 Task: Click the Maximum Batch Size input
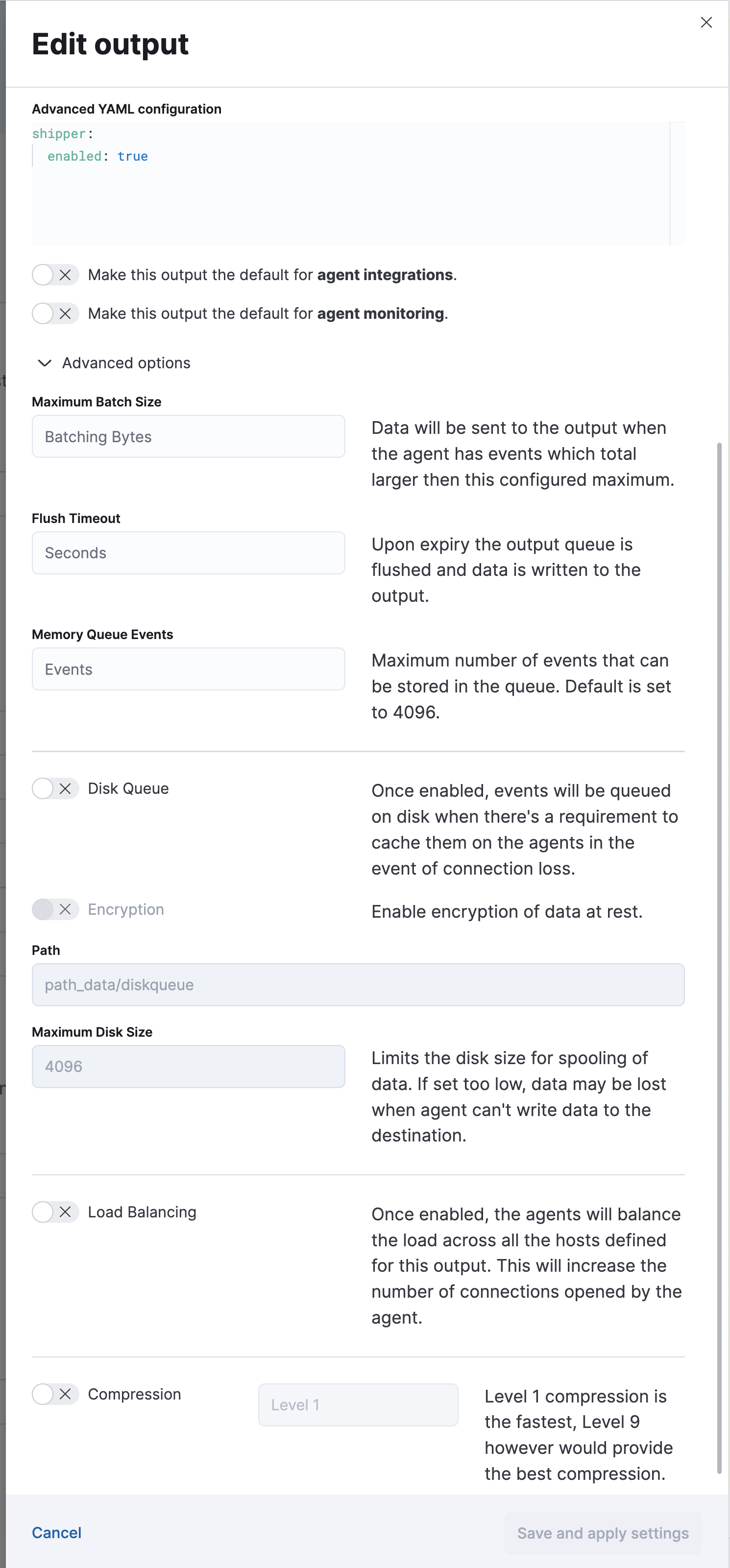(188, 436)
